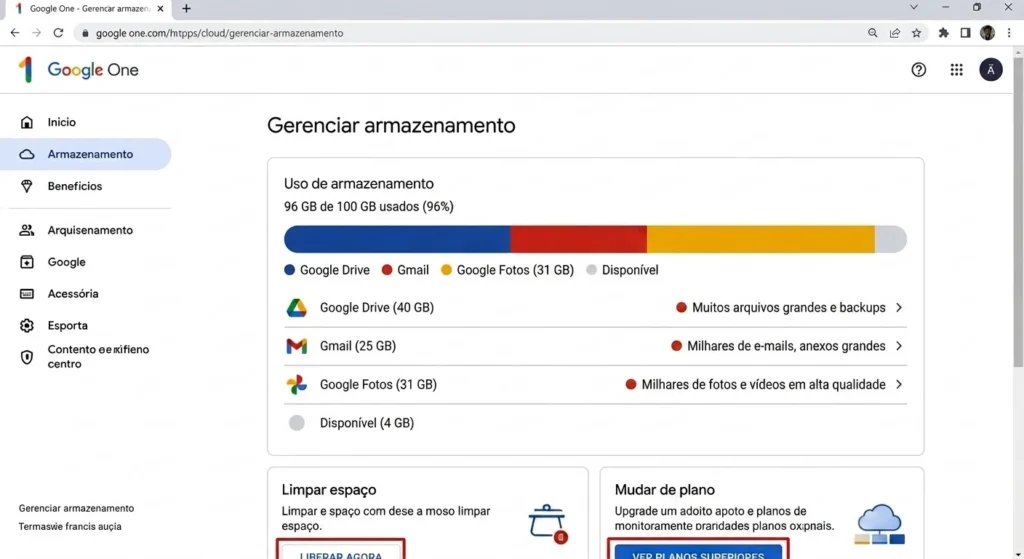Go back using browser back arrow

(x=15, y=33)
